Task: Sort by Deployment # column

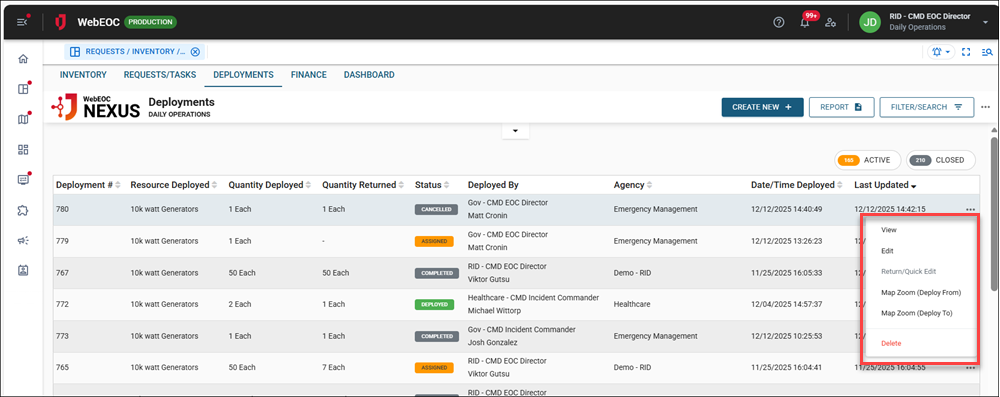Action: 88,185
